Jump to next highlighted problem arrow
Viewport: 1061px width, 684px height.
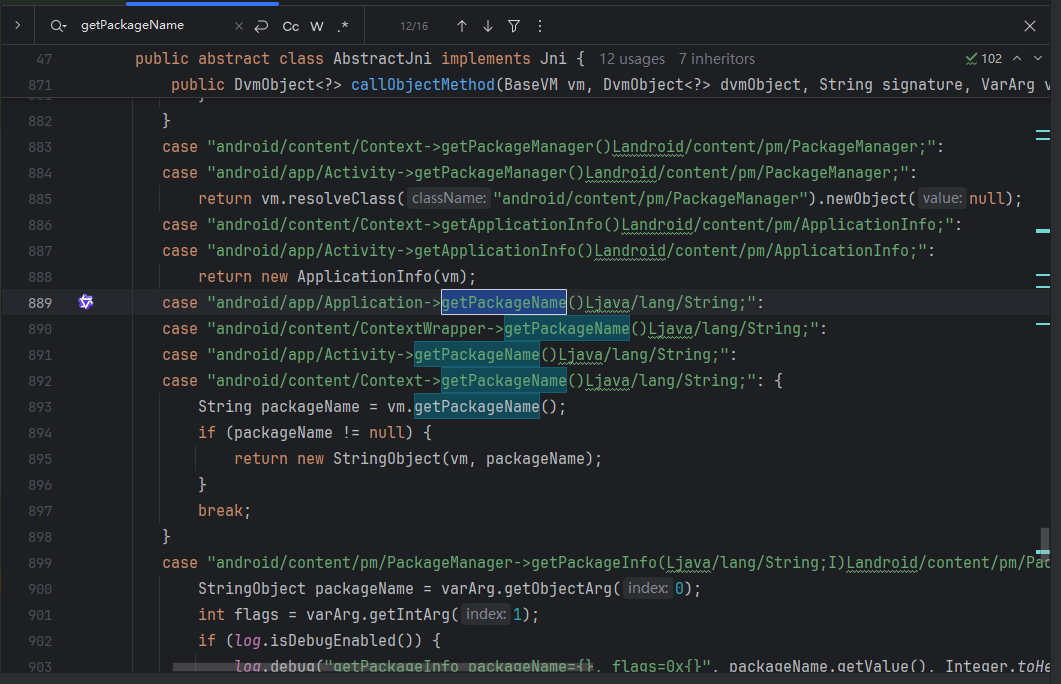pos(1040,59)
